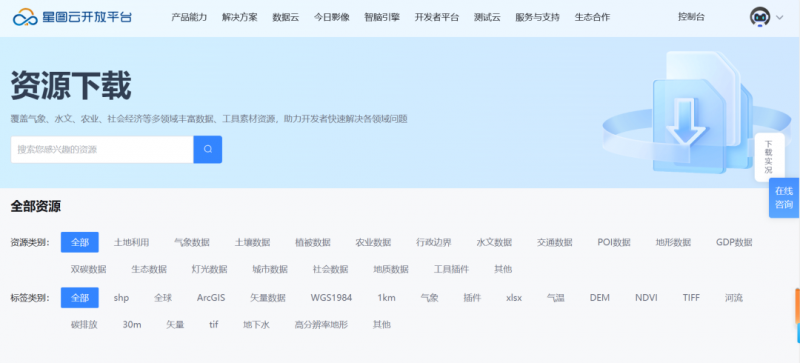Click the resource search input field
Viewport: 800px width, 363px height.
pos(102,150)
